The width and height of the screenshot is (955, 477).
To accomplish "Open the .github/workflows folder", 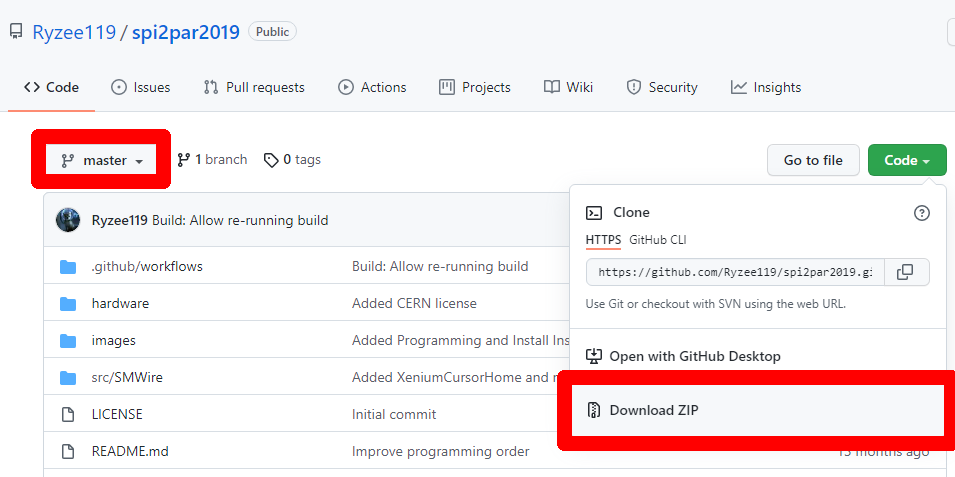I will [147, 267].
